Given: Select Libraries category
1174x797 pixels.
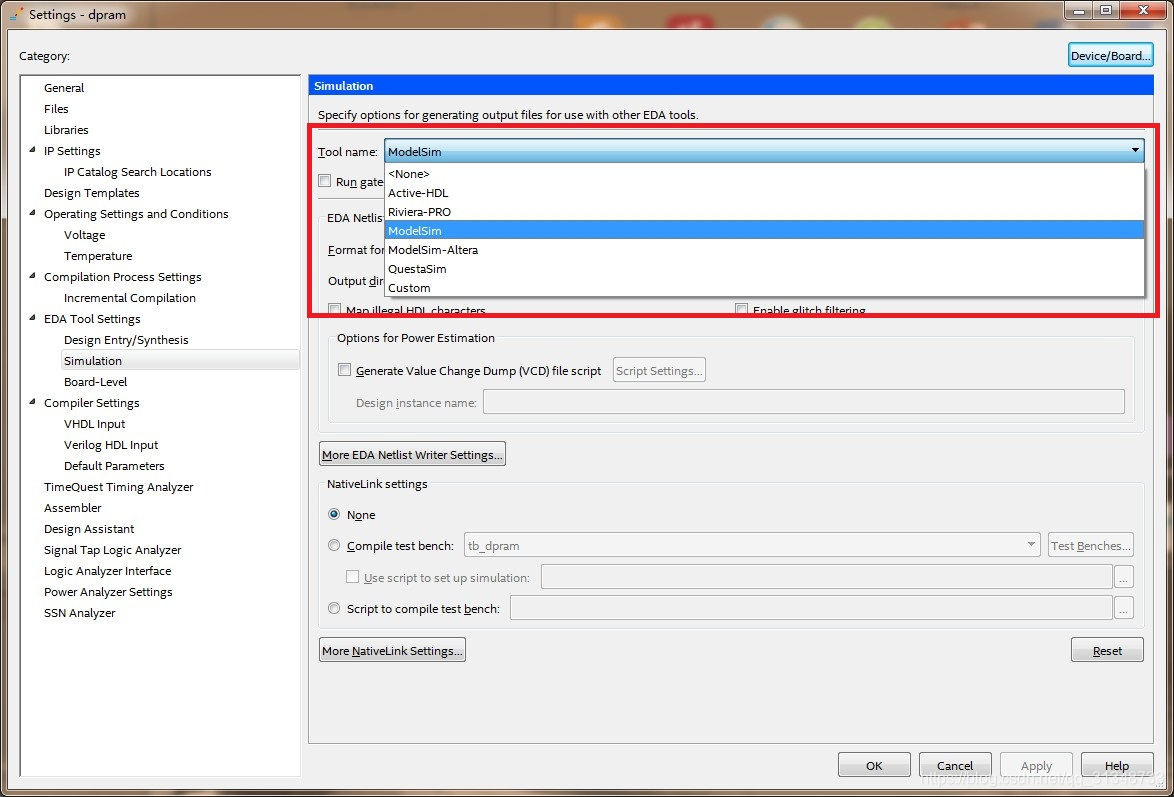Looking at the screenshot, I should pos(66,130).
